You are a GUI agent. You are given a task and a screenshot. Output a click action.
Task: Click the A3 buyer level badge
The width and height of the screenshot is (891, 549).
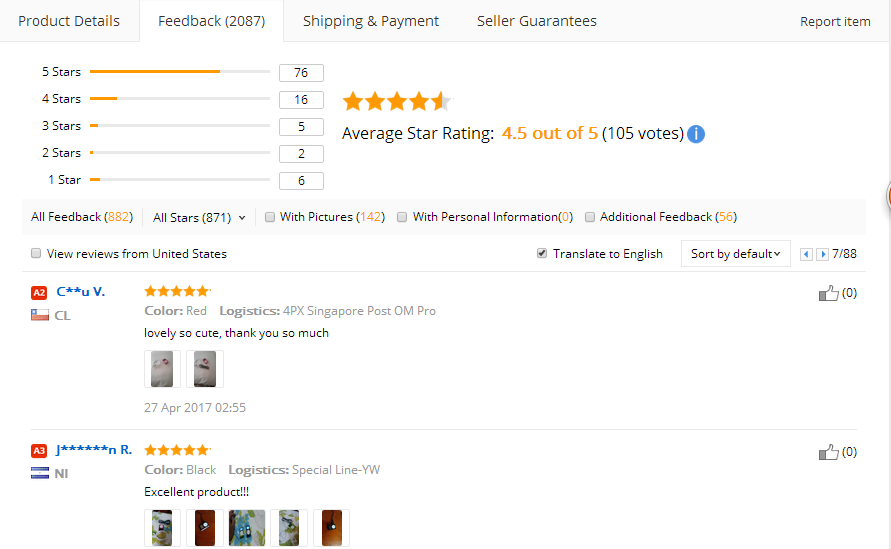tap(39, 451)
